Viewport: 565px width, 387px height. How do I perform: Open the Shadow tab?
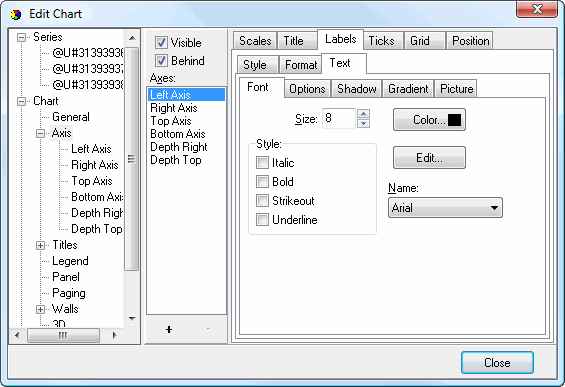(x=357, y=89)
